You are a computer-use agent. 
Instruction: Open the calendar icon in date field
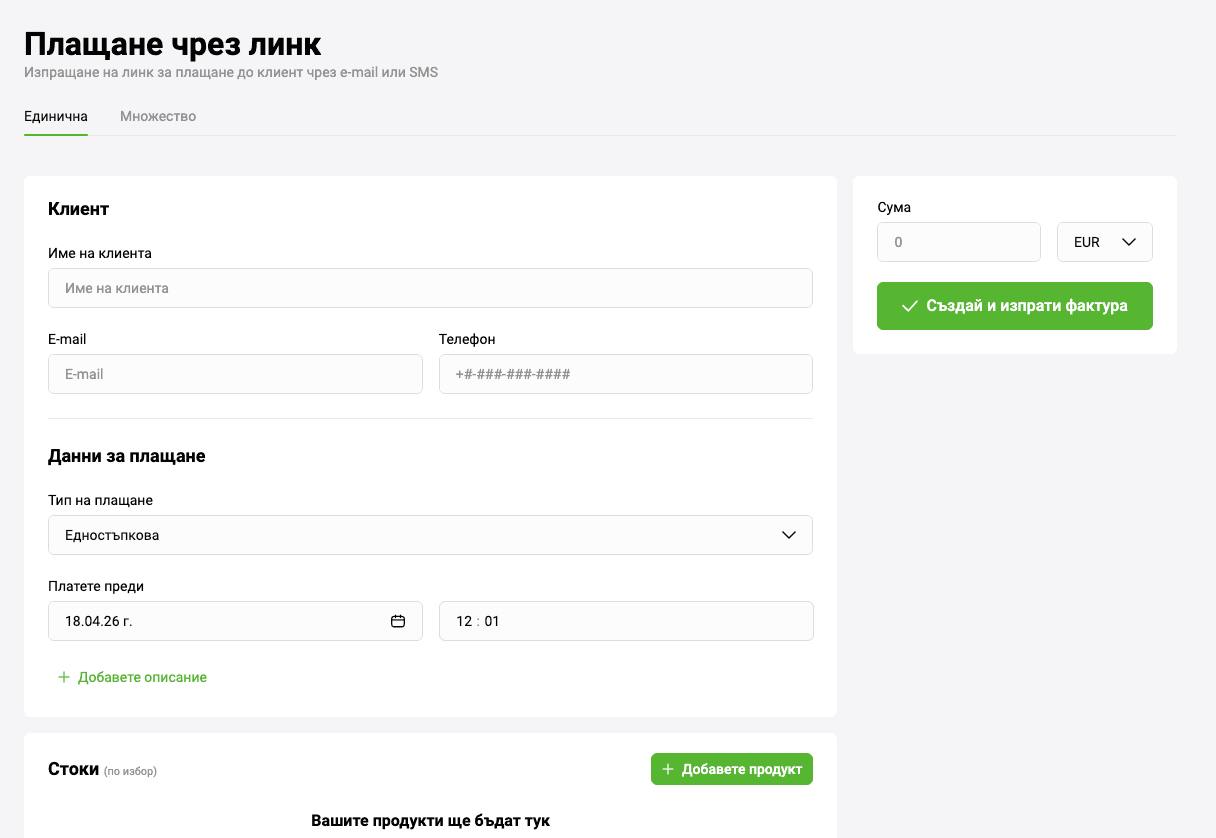[398, 621]
